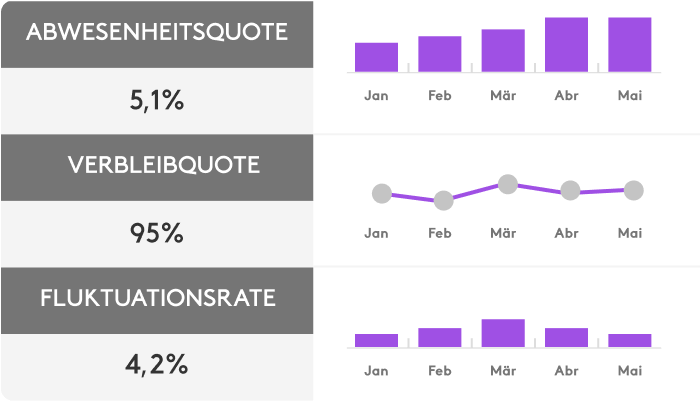This screenshot has height=401, width=700.
Task: Click the Mai label under Fluktuationsrate chart
Action: tap(629, 371)
